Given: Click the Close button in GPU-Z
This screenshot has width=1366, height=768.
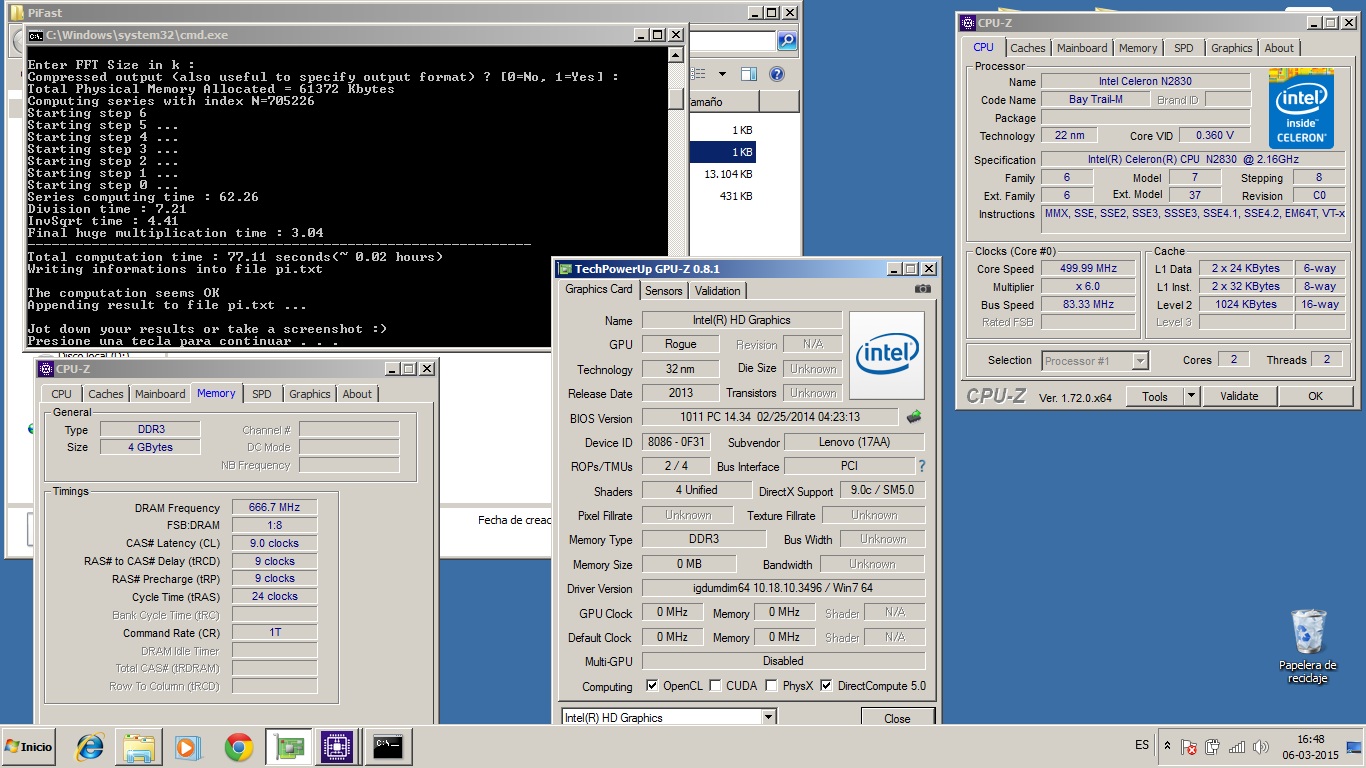Looking at the screenshot, I should (897, 718).
